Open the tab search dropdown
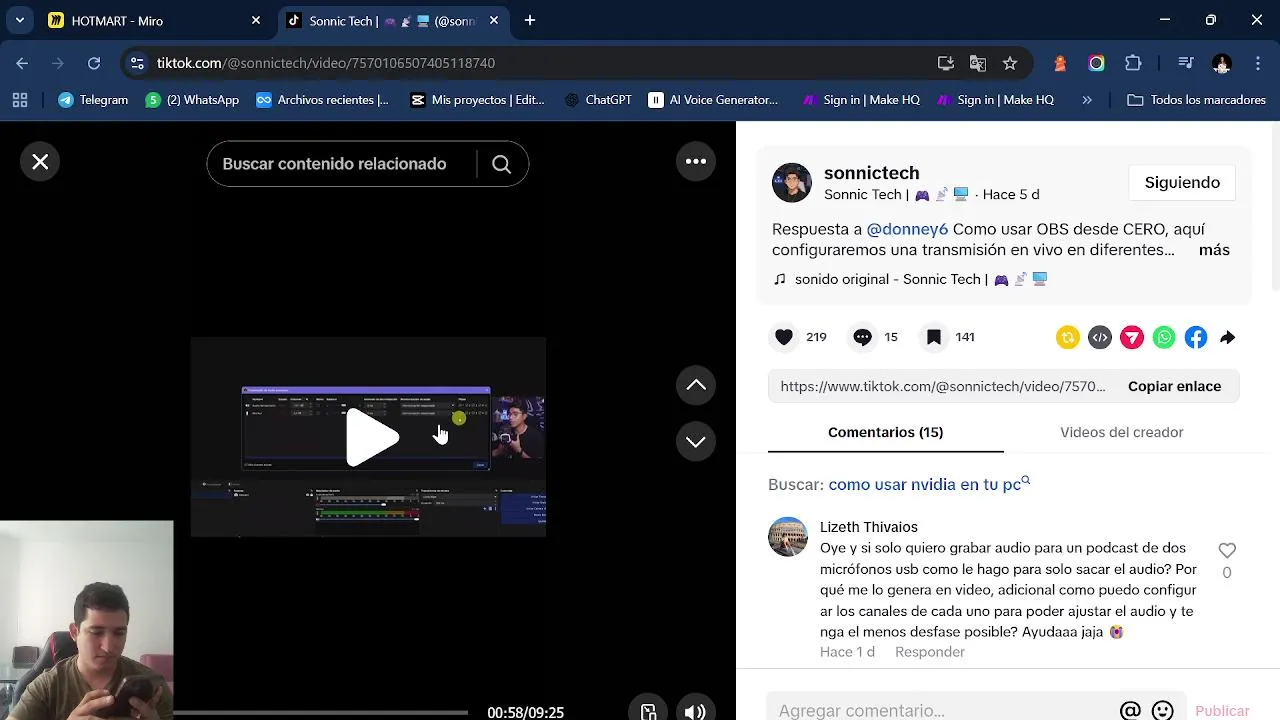The width and height of the screenshot is (1280, 720). pyautogui.click(x=19, y=20)
